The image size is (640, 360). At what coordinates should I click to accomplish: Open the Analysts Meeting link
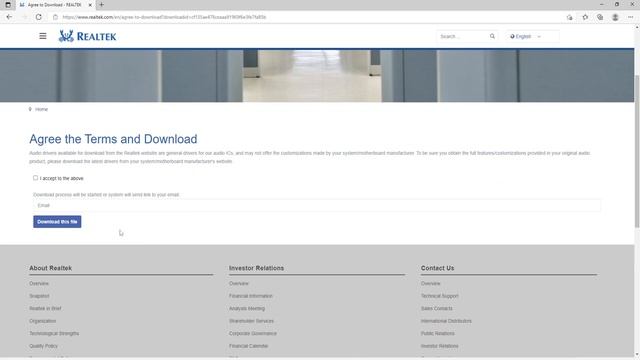click(247, 309)
